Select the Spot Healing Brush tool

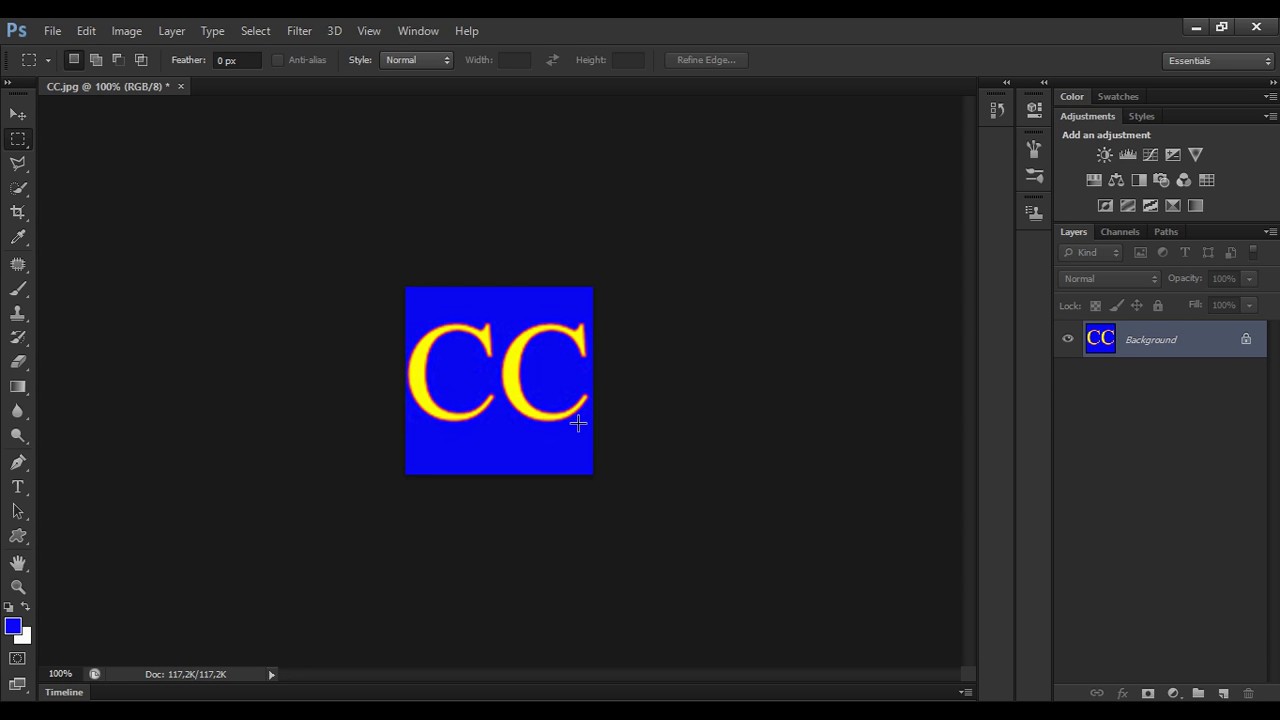(18, 265)
